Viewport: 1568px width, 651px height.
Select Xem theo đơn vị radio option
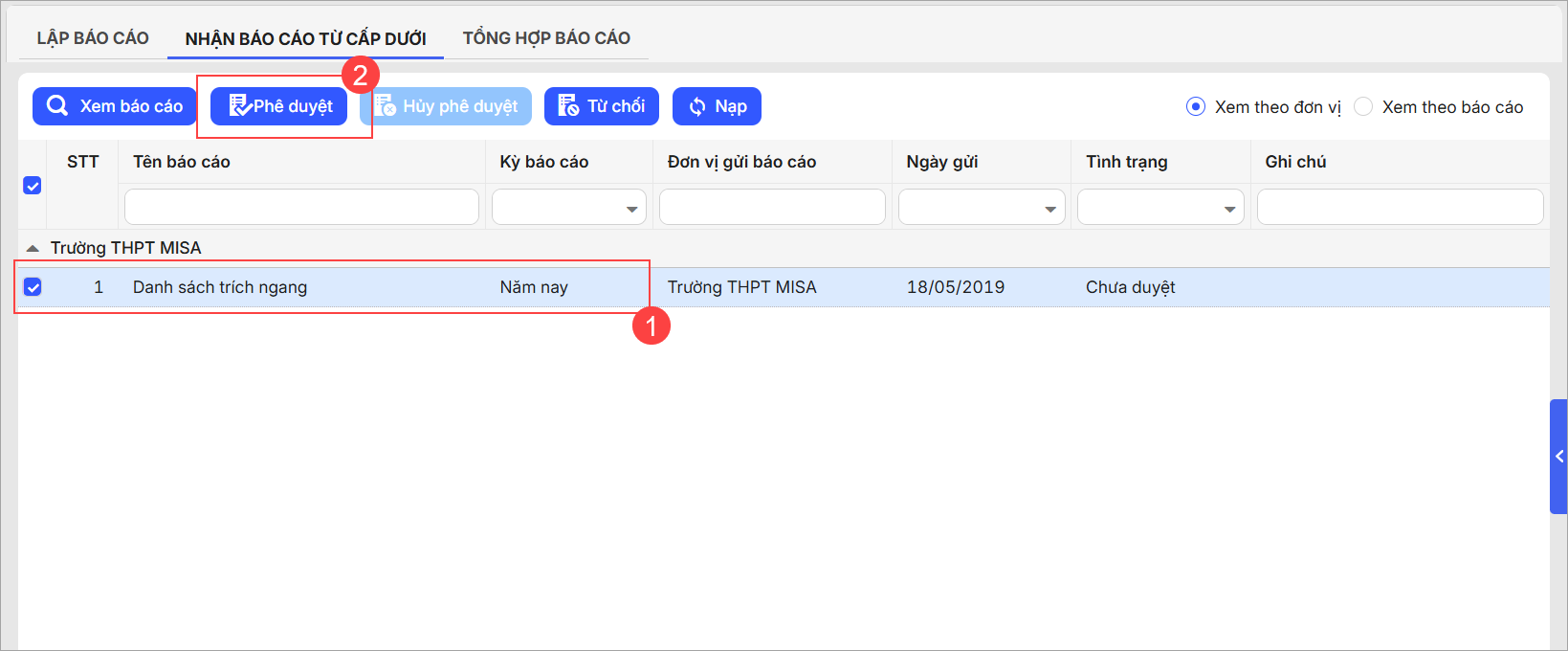[1195, 106]
